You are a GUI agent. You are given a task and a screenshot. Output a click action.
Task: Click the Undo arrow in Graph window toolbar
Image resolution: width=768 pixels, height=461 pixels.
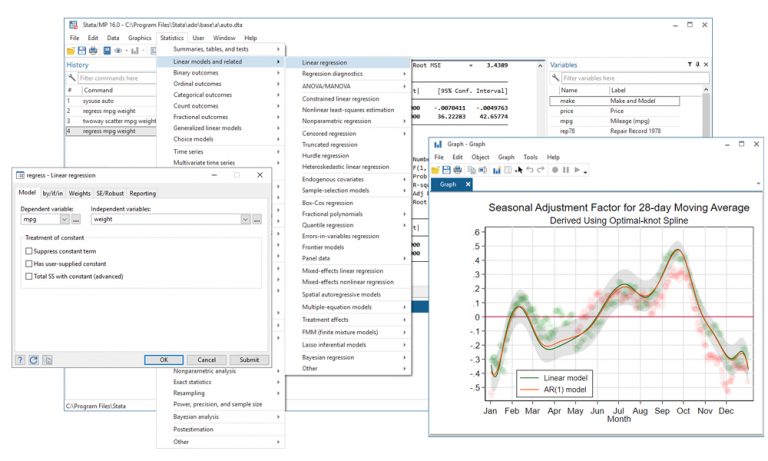(x=530, y=170)
